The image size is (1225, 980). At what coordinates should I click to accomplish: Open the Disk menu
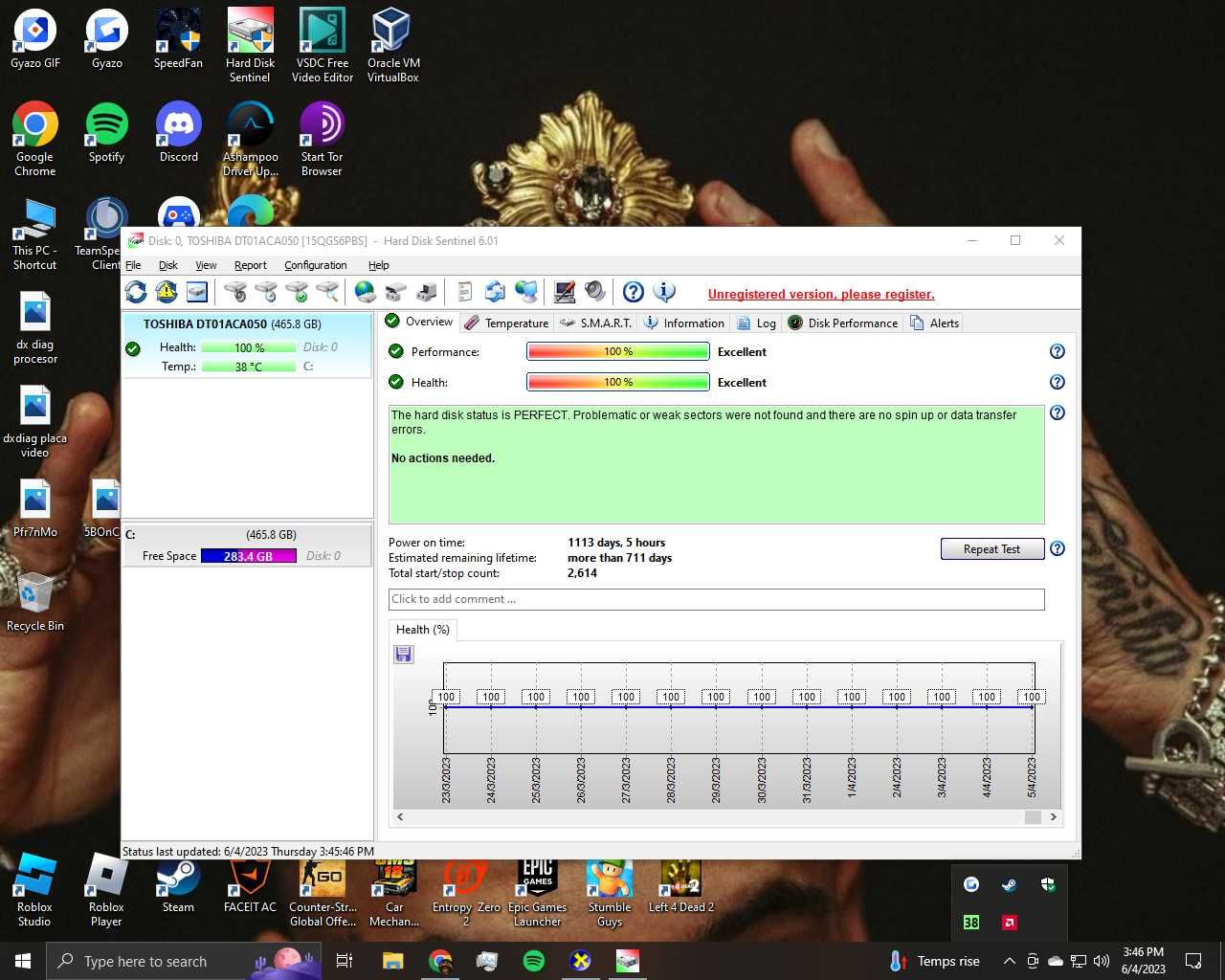click(168, 265)
